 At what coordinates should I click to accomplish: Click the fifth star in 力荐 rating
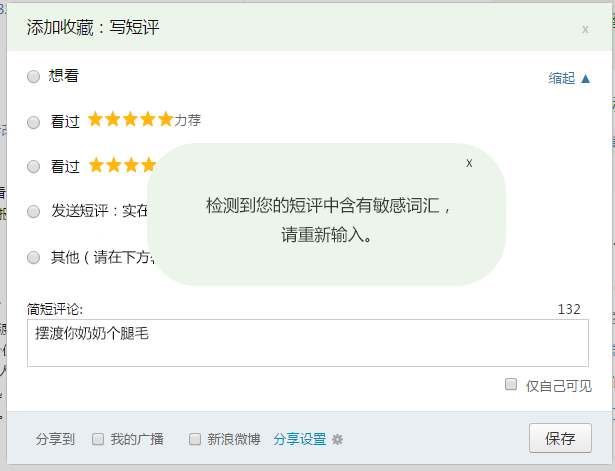pos(165,120)
